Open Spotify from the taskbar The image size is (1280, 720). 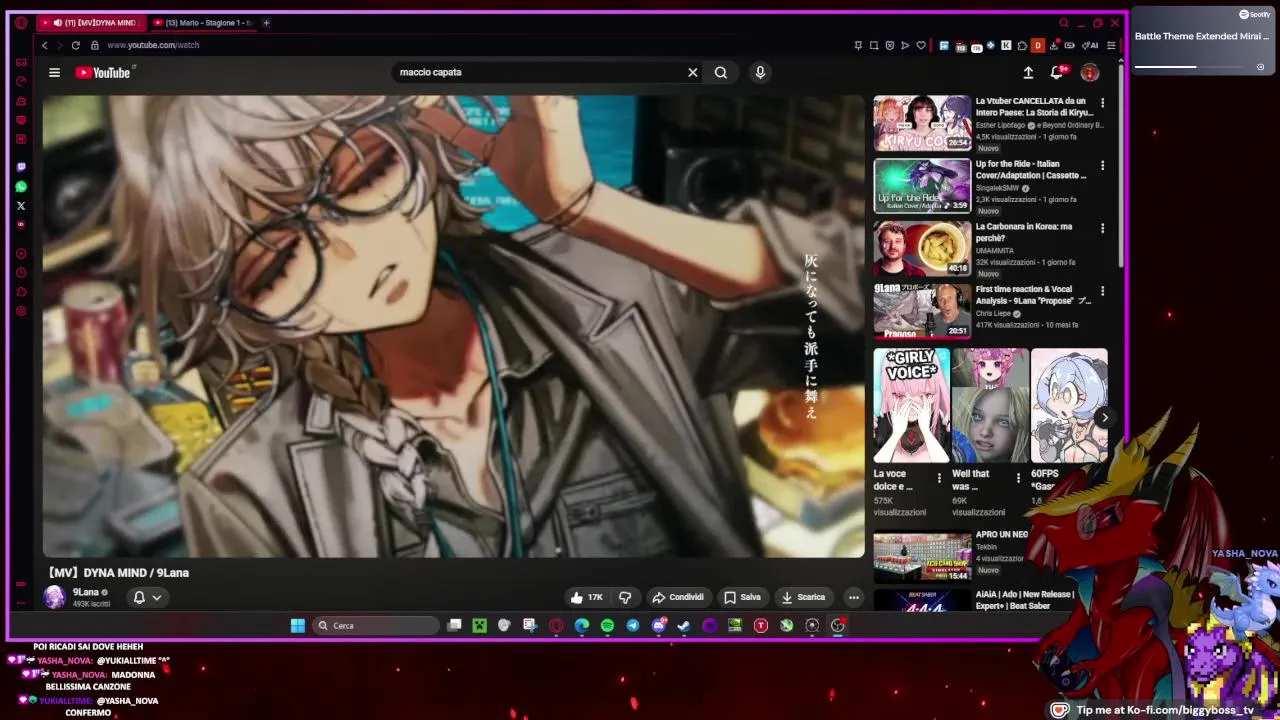tap(607, 625)
